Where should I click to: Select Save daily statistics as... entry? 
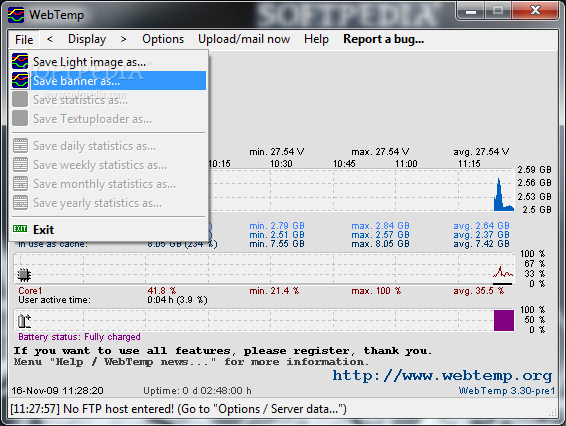109,146
